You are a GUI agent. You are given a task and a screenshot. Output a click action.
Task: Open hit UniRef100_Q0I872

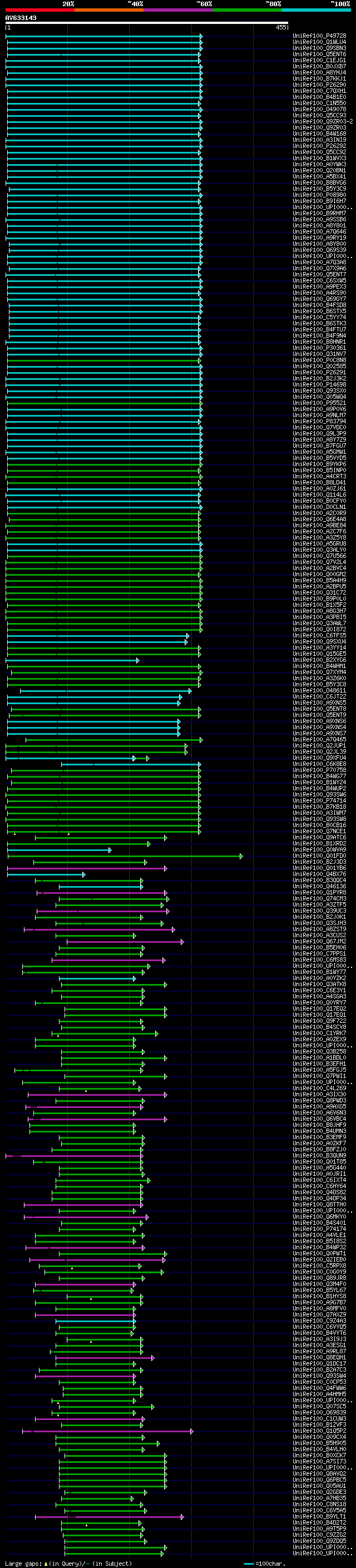pyautogui.click(x=319, y=630)
